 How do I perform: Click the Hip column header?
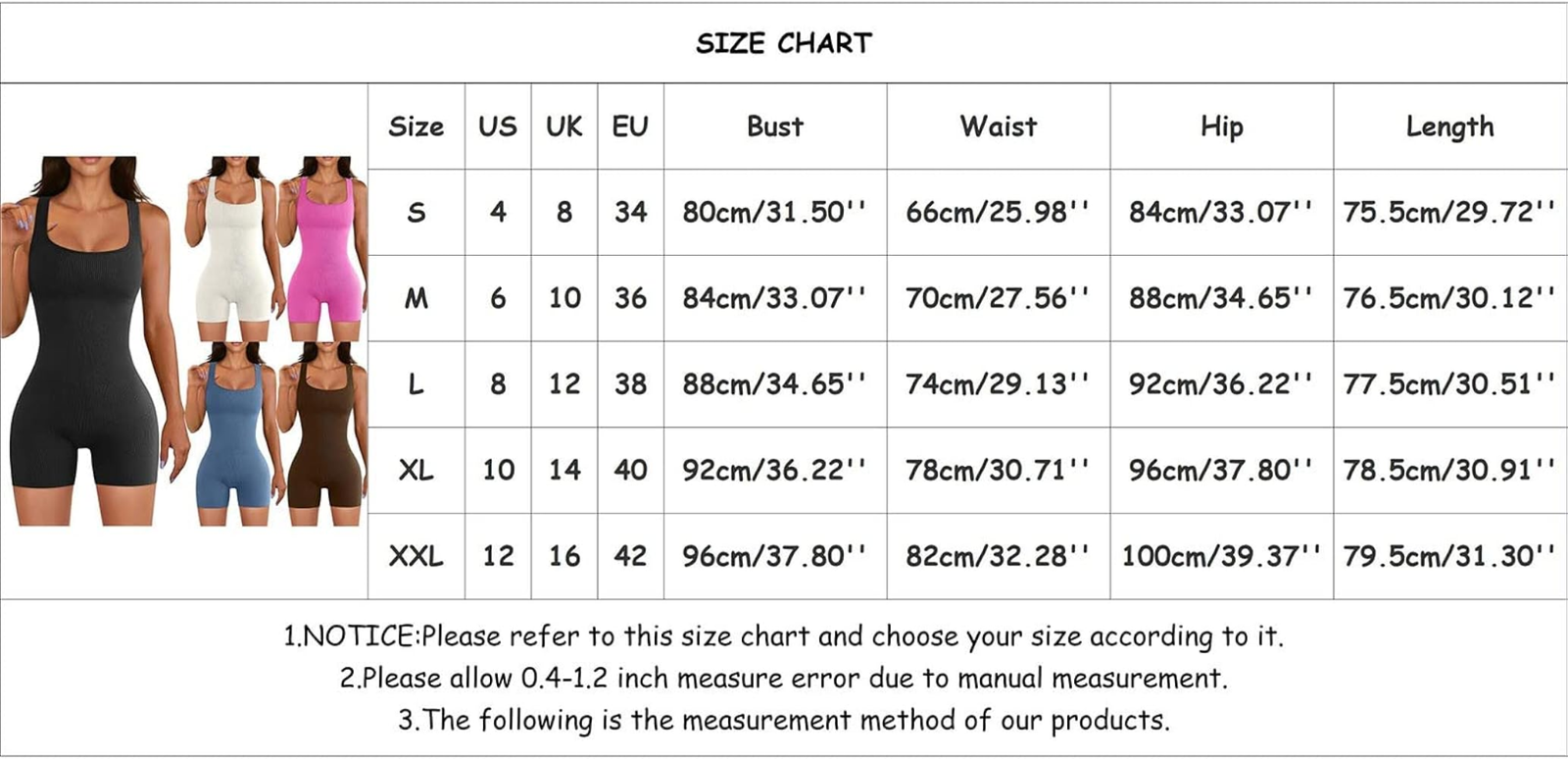(x=1221, y=126)
